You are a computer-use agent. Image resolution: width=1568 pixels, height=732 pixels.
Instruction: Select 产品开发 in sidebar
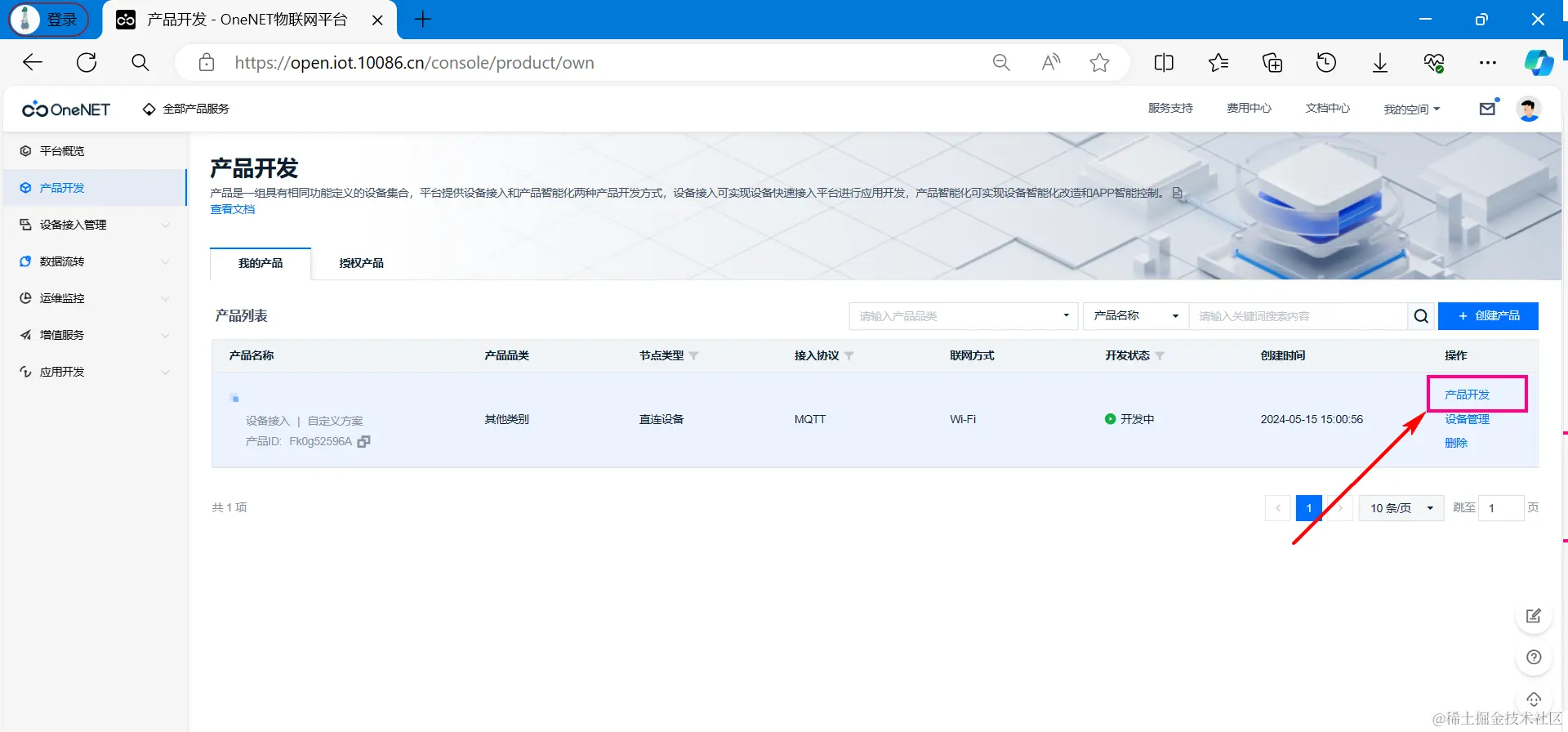click(x=95, y=188)
